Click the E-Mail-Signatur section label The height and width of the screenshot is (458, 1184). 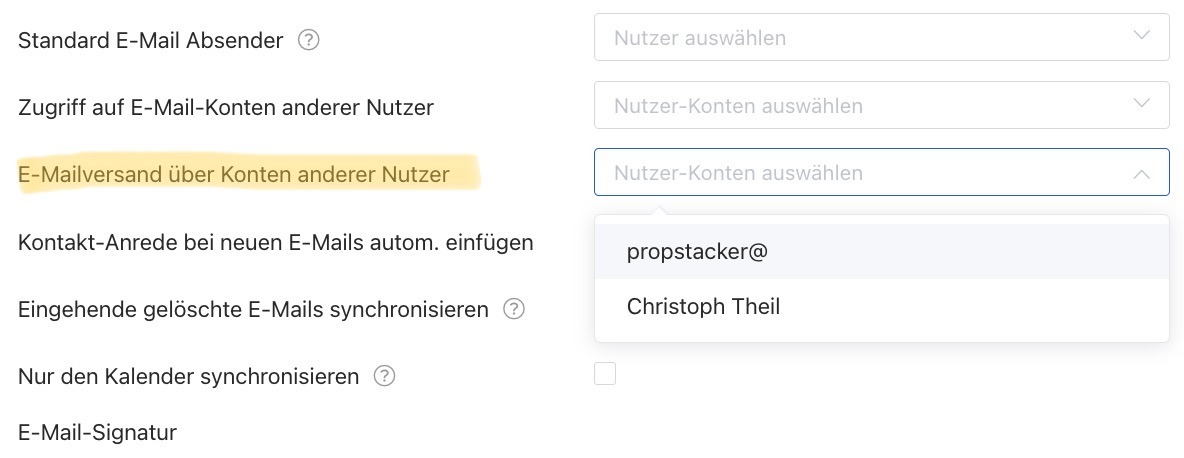(97, 432)
